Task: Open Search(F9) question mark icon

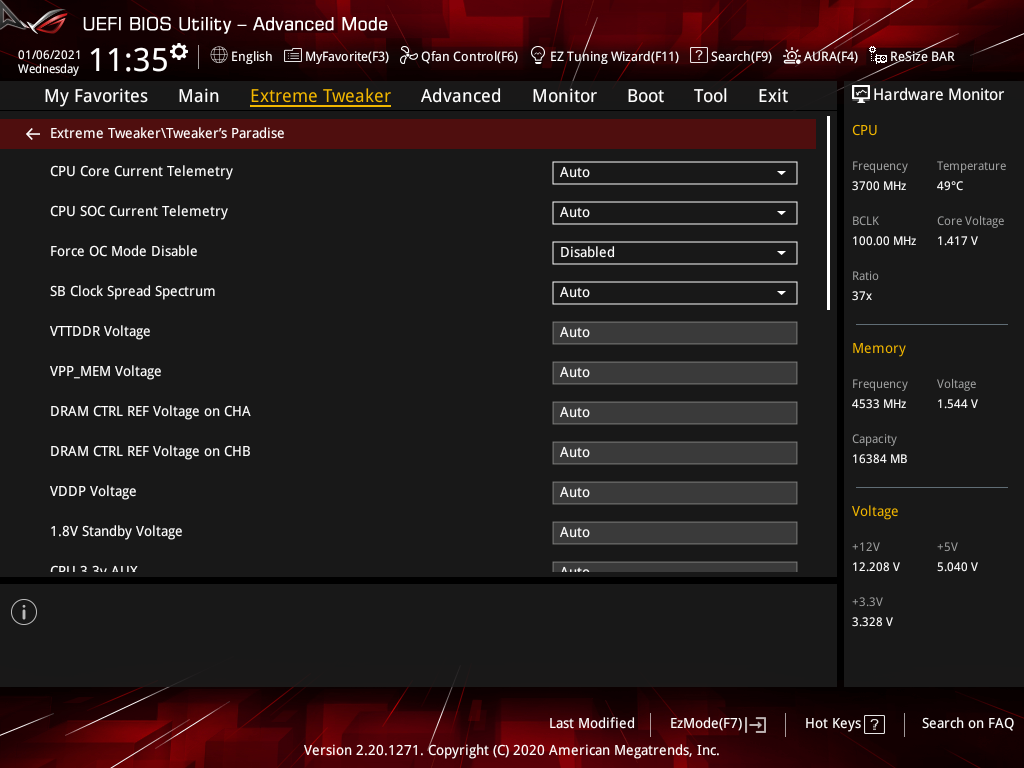Action: click(698, 56)
